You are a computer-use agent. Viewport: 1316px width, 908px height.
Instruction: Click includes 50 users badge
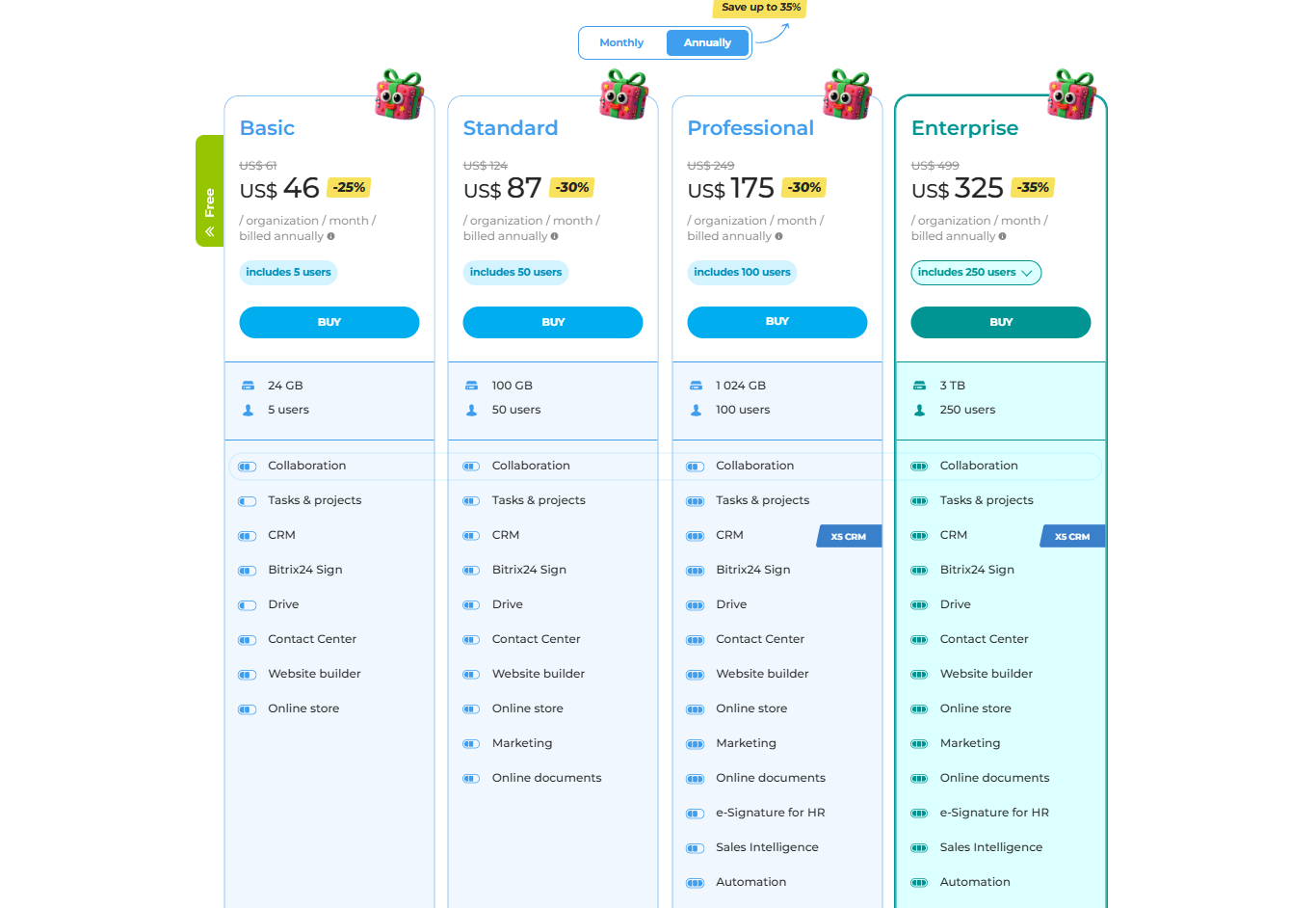(515, 273)
